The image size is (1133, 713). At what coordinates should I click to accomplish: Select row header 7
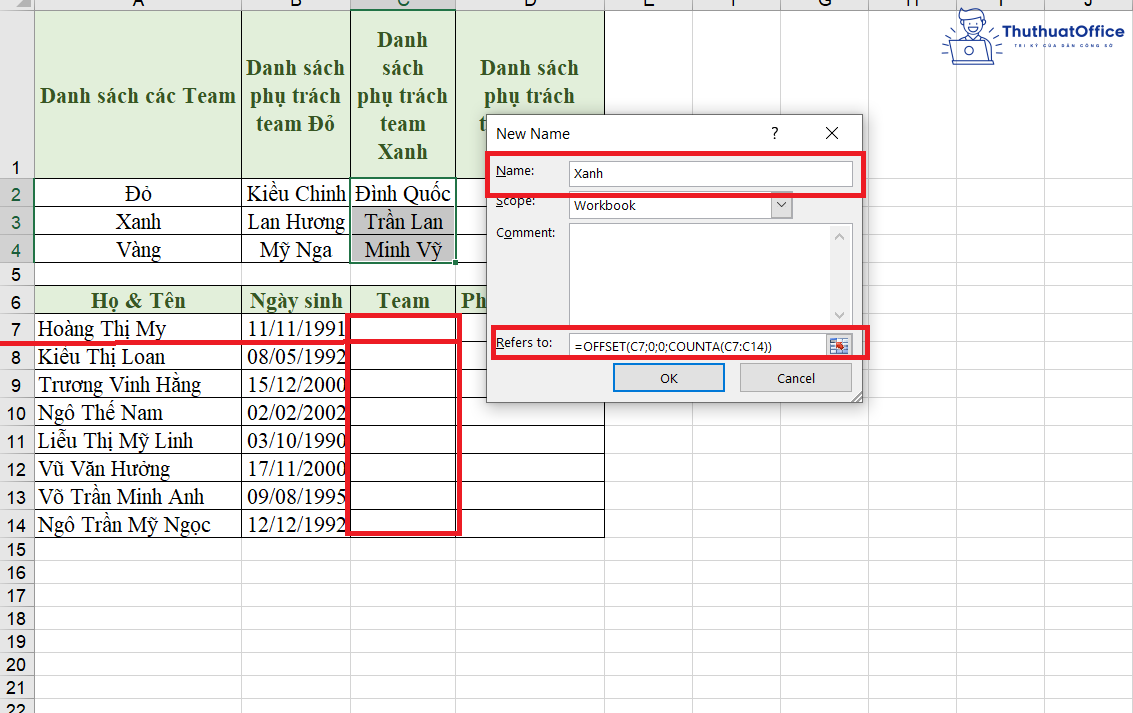15,328
